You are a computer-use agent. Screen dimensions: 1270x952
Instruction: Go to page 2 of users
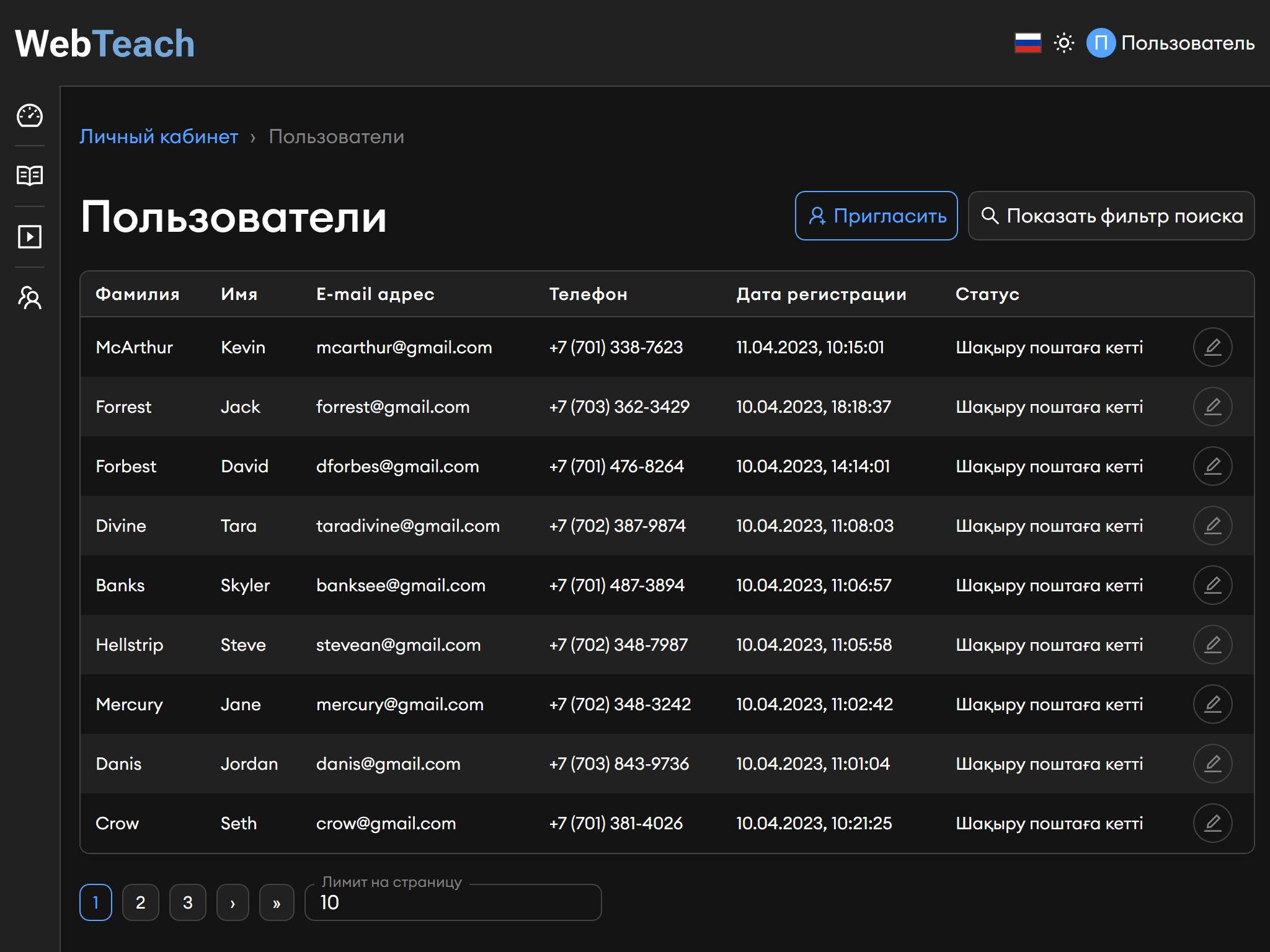pyautogui.click(x=141, y=902)
